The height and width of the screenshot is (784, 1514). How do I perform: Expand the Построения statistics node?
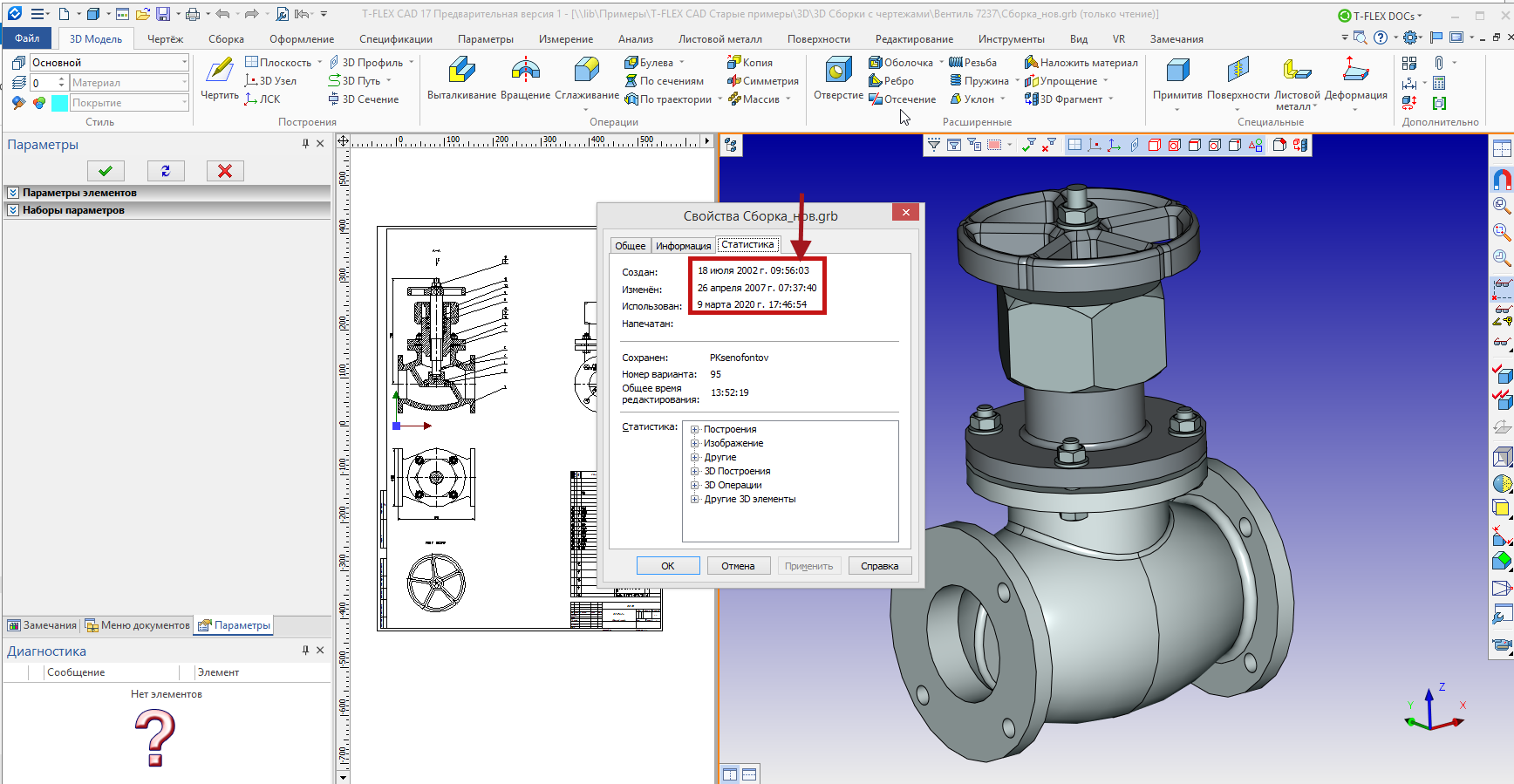click(x=695, y=429)
